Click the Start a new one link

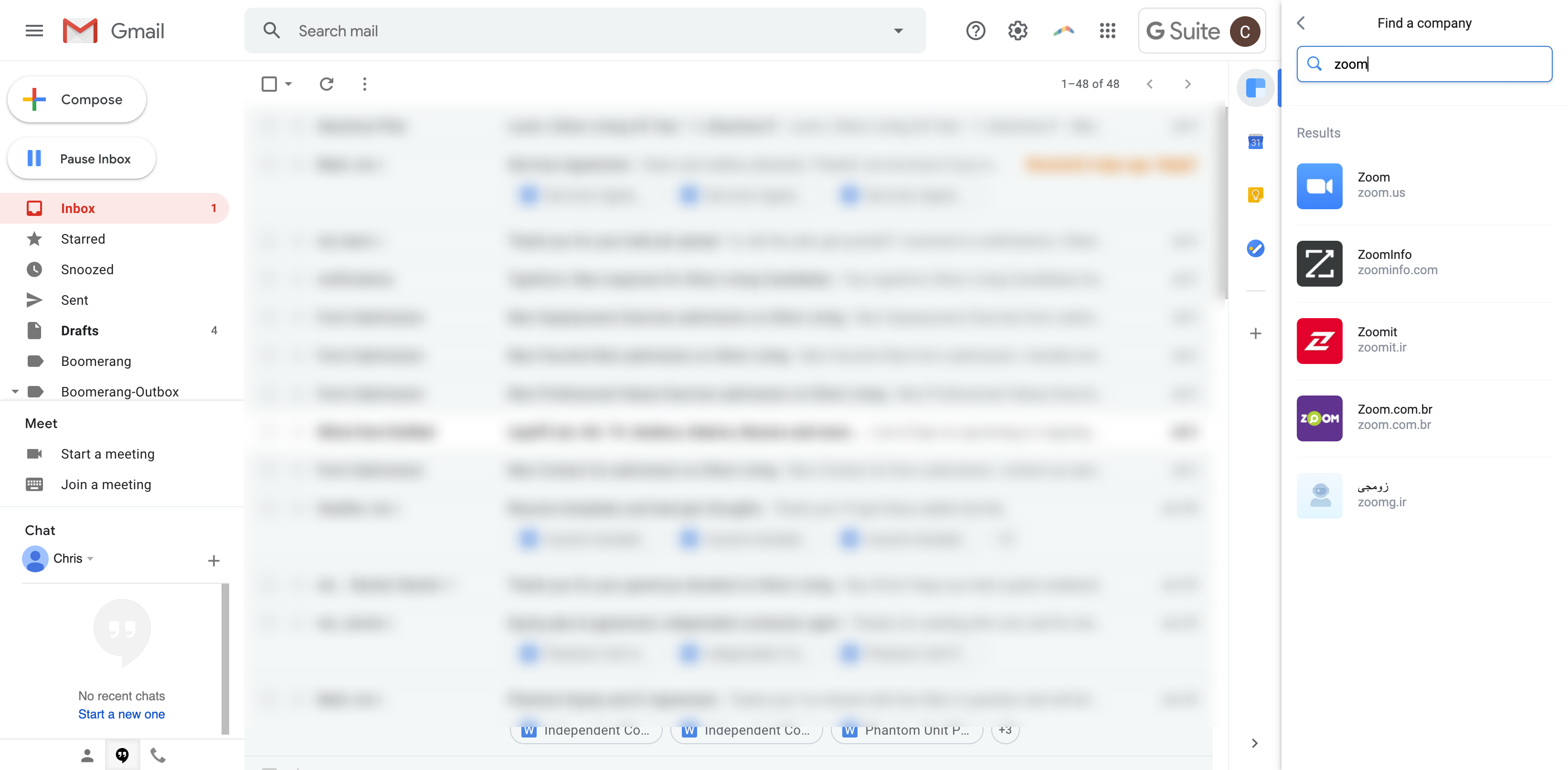[x=121, y=714]
